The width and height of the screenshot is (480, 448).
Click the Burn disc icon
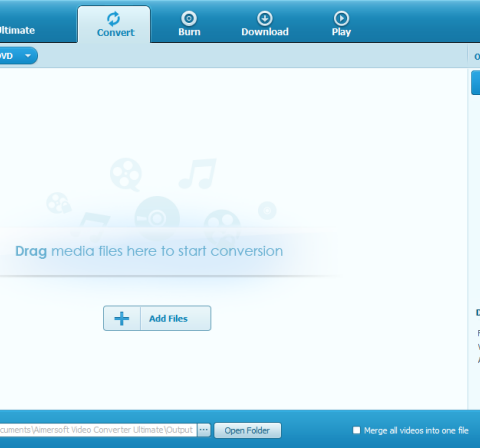point(189,18)
